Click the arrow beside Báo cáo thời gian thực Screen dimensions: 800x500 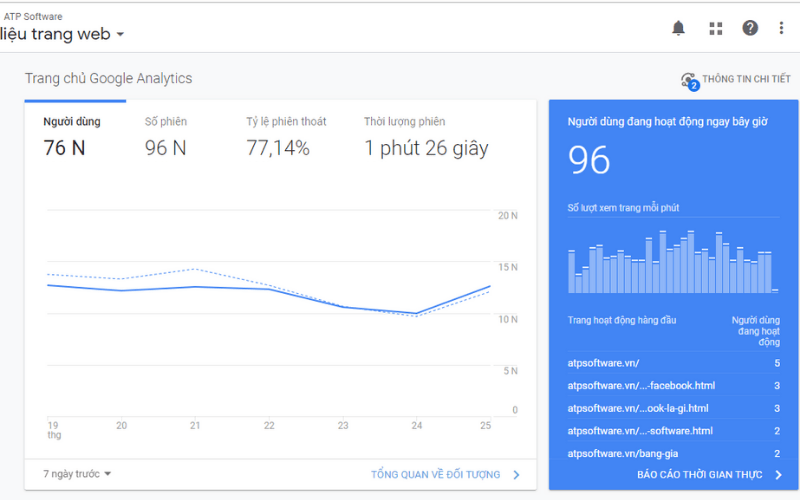tap(778, 474)
